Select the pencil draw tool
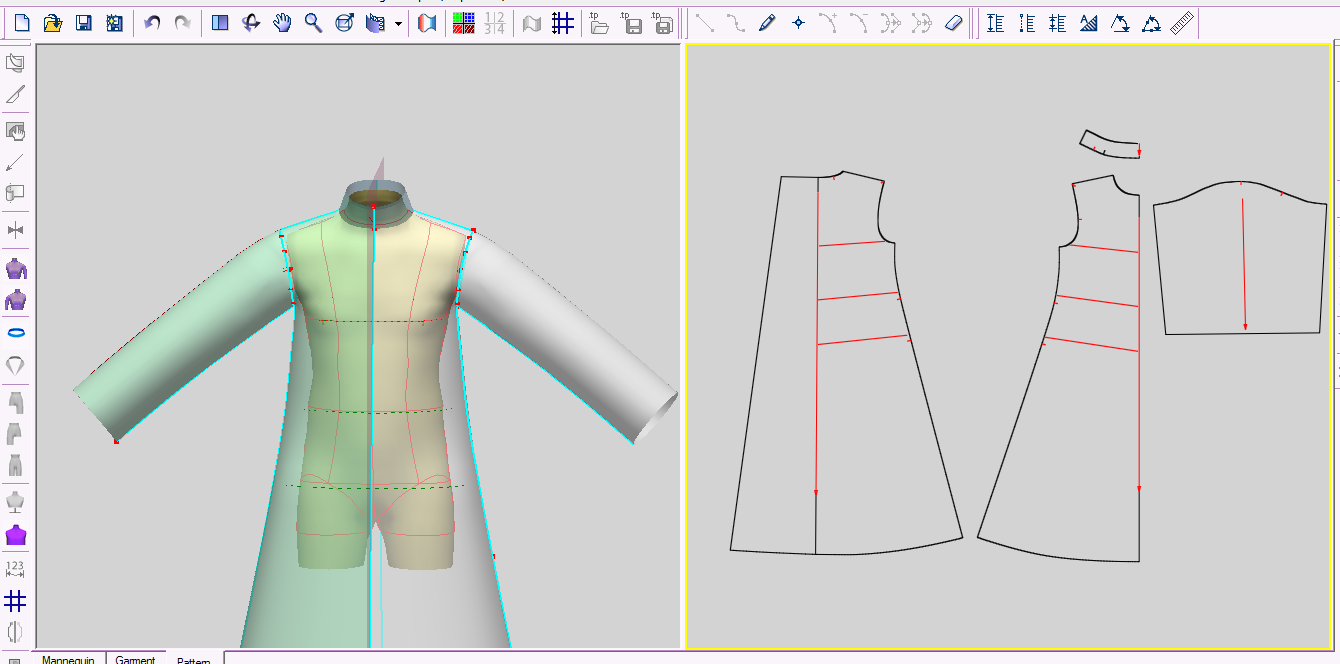This screenshot has width=1340, height=664. [767, 23]
